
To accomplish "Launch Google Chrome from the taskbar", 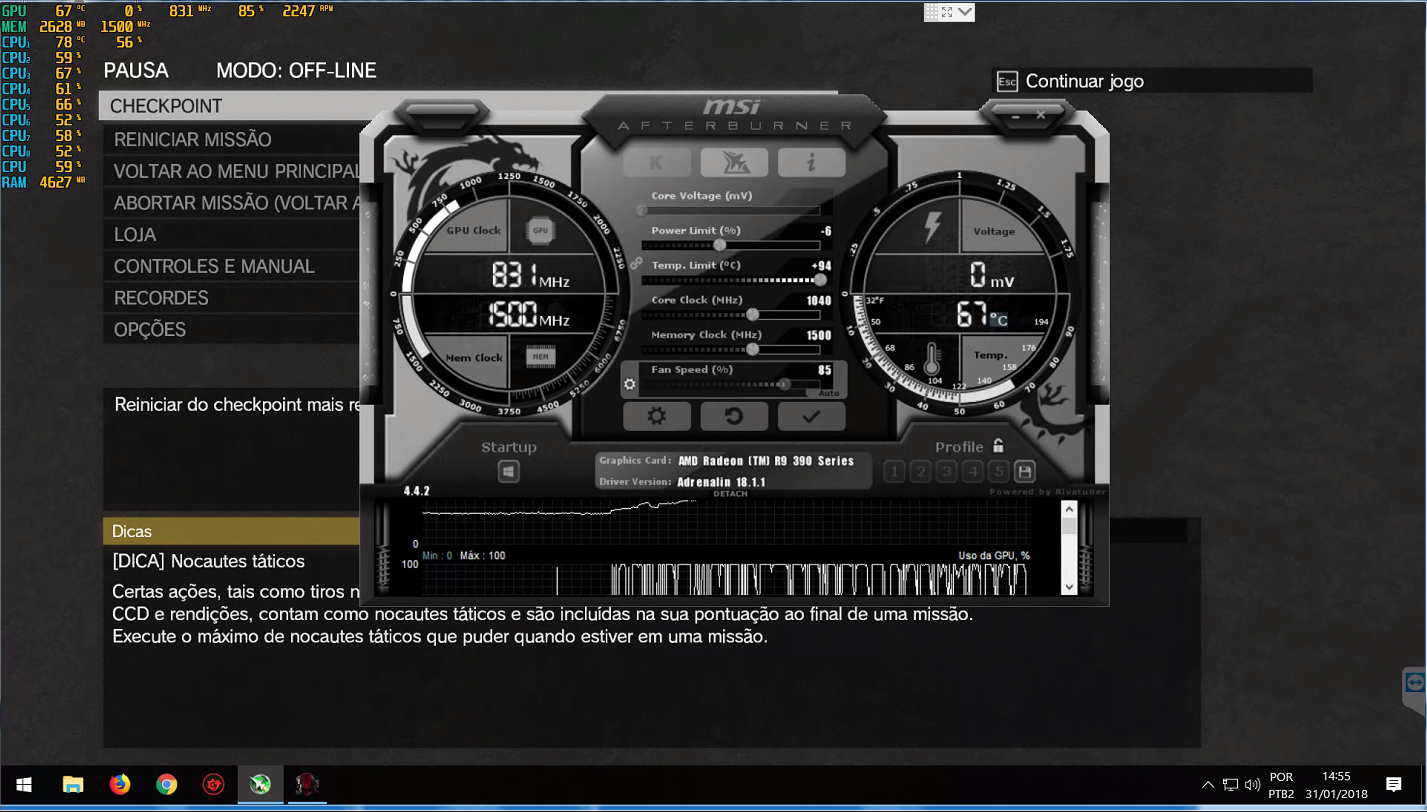I will pyautogui.click(x=167, y=785).
